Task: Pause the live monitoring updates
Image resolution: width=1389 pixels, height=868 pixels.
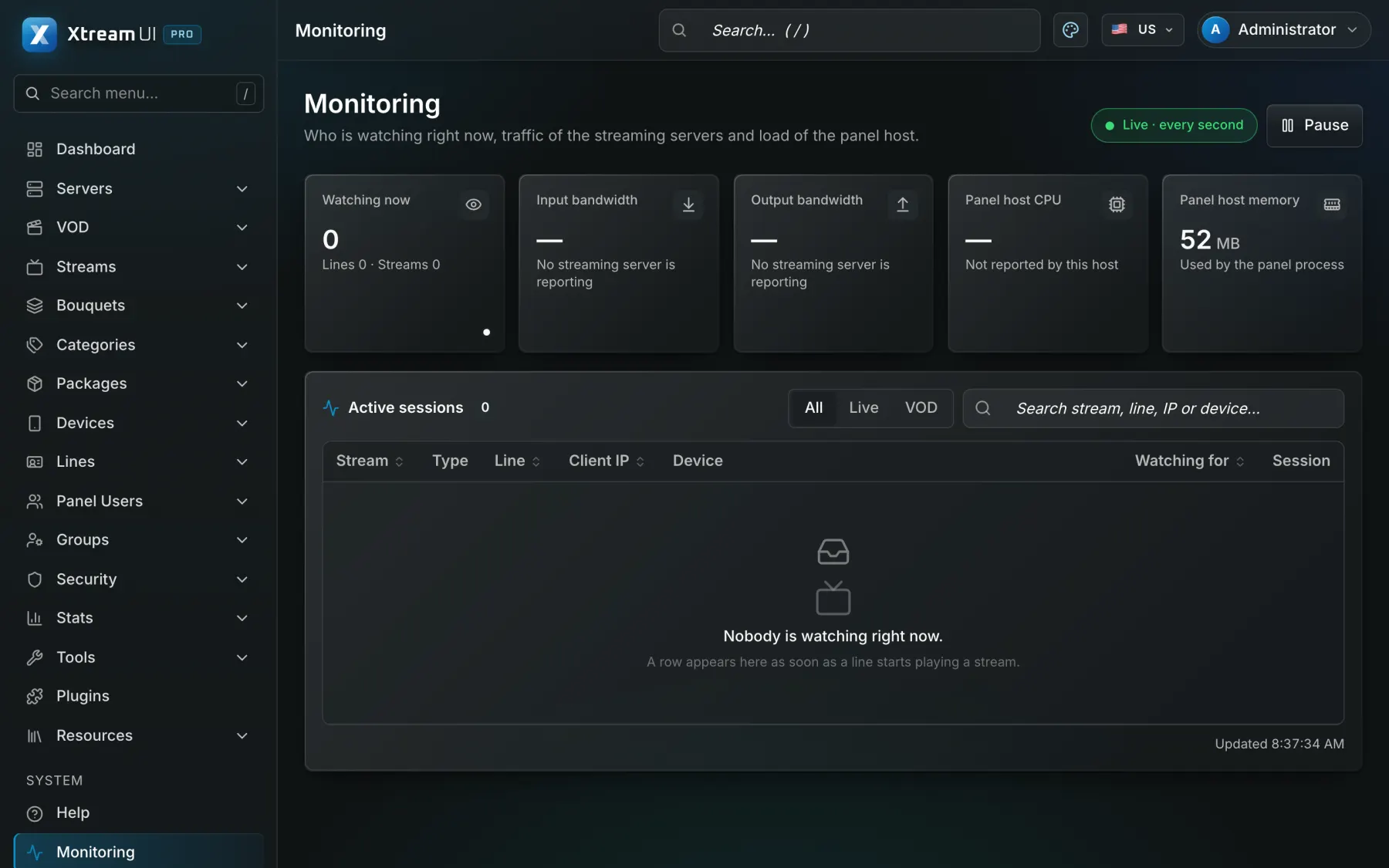Action: 1314,126
